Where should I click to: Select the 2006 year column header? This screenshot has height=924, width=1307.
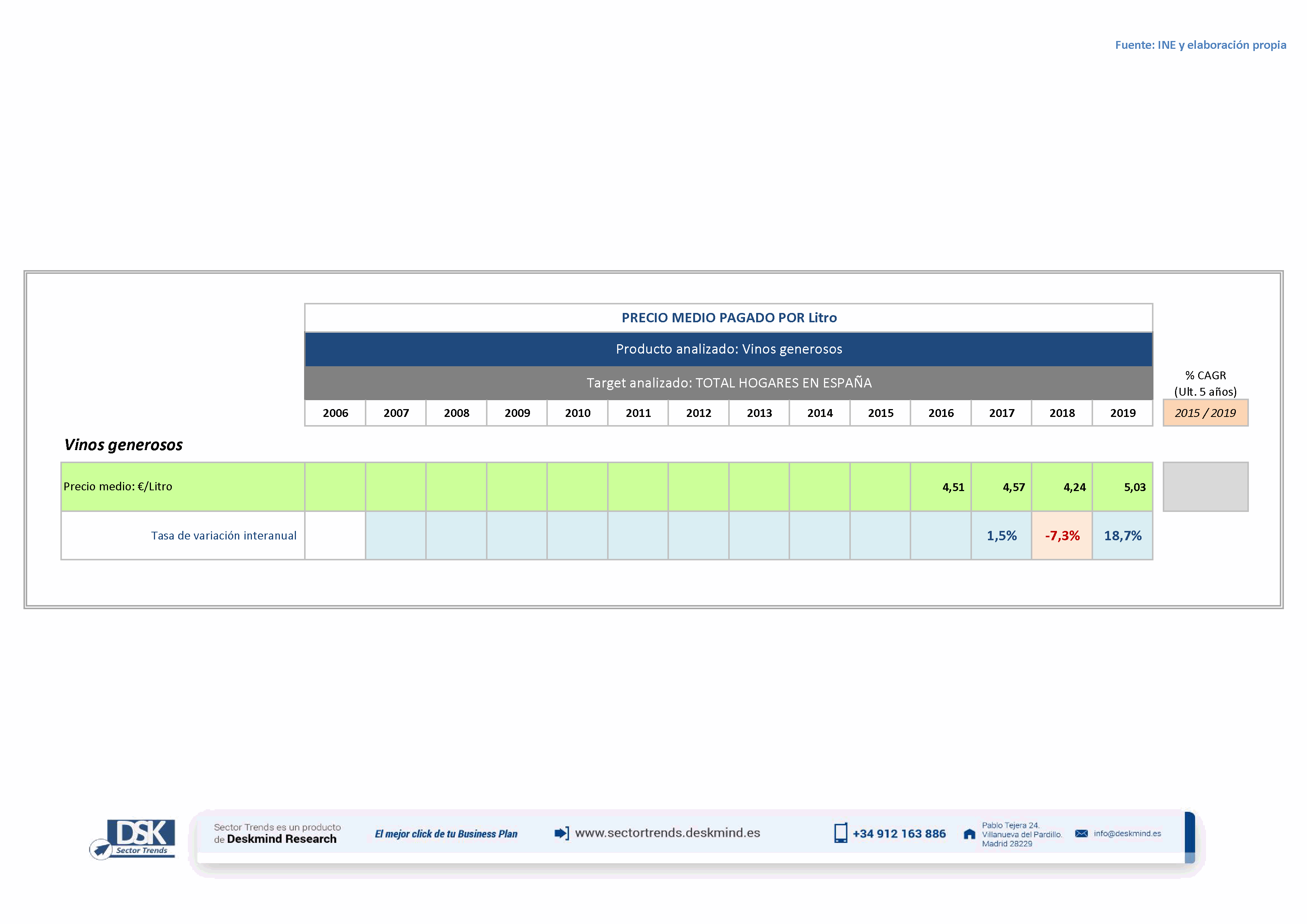(335, 413)
